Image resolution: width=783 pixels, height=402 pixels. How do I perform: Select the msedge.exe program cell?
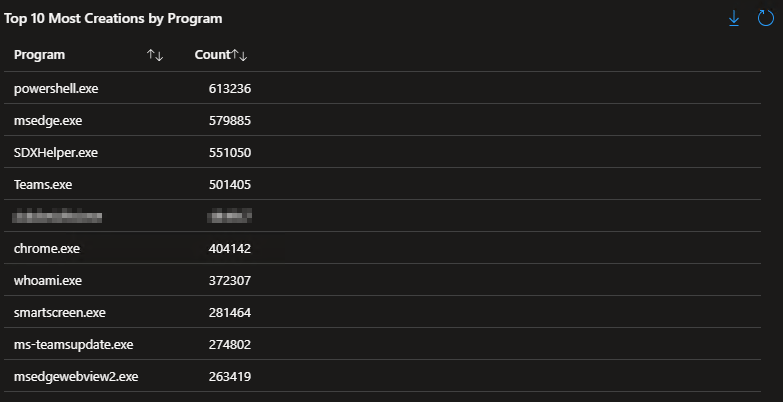[48, 120]
